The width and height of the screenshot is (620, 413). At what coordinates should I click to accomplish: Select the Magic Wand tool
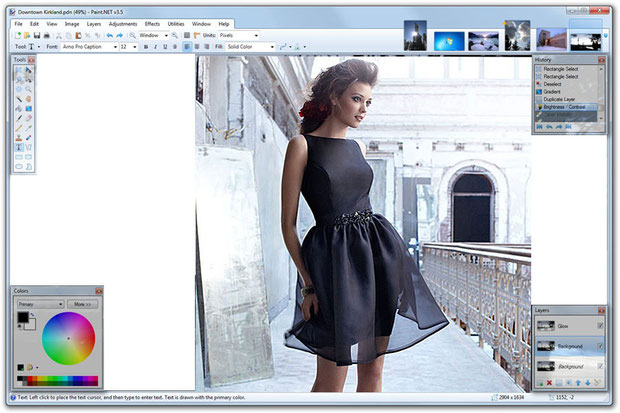click(x=19, y=99)
